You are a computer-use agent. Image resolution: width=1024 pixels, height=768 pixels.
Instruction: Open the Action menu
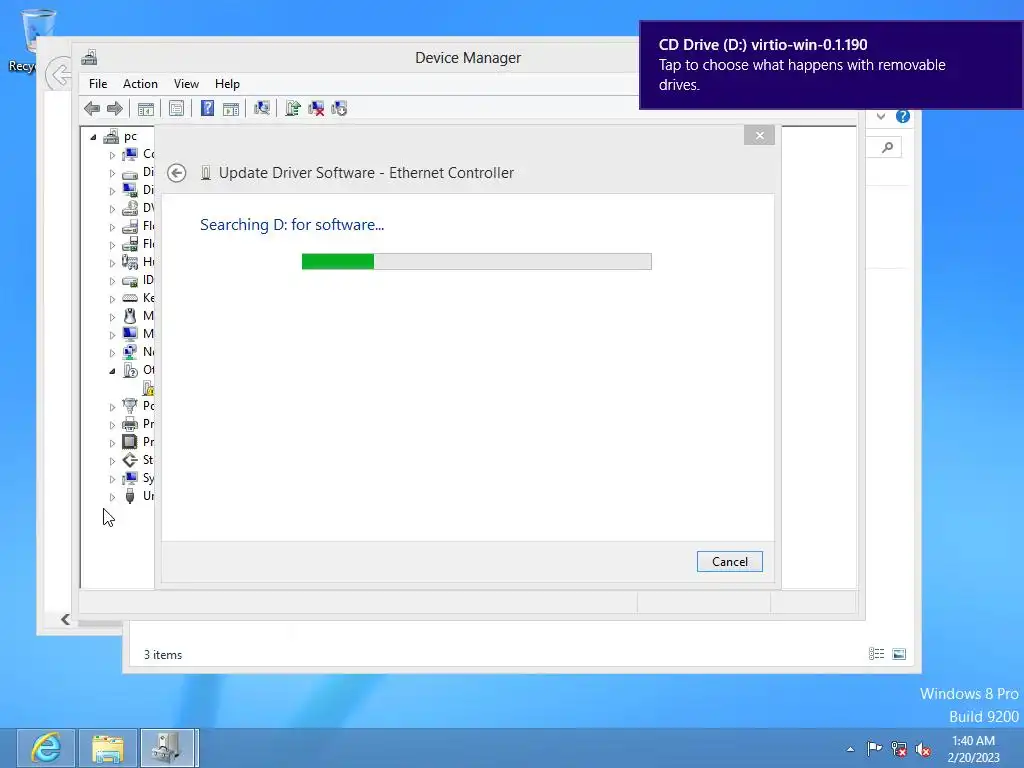point(140,84)
